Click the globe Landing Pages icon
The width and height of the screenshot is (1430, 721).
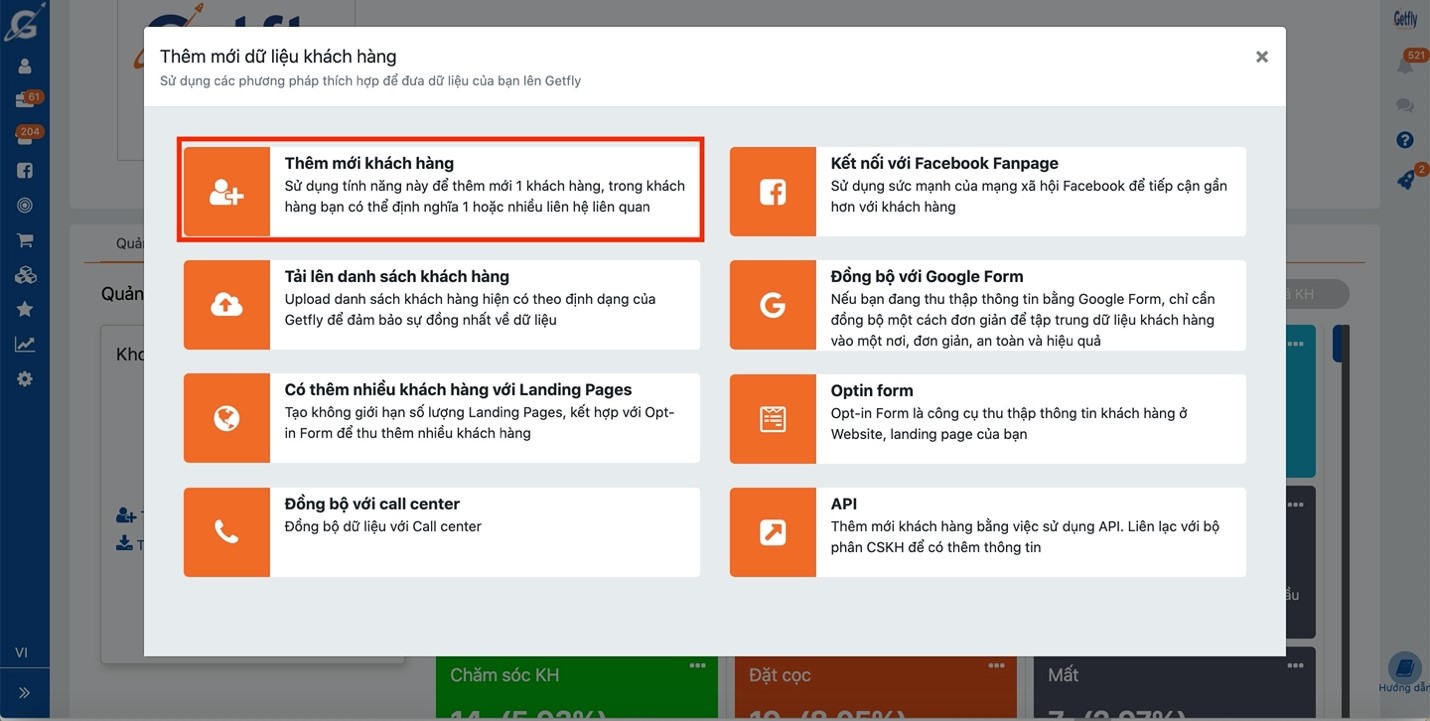(x=227, y=419)
